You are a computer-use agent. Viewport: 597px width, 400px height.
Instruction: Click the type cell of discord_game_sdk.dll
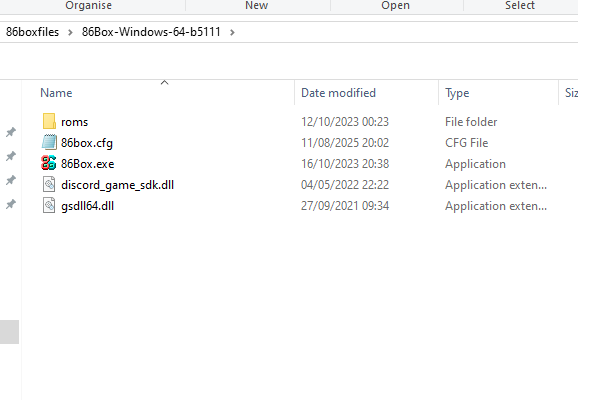pos(496,185)
